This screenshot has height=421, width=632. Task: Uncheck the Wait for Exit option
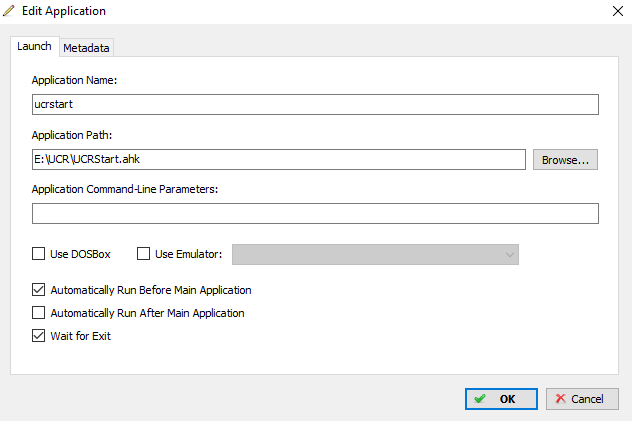coord(39,336)
